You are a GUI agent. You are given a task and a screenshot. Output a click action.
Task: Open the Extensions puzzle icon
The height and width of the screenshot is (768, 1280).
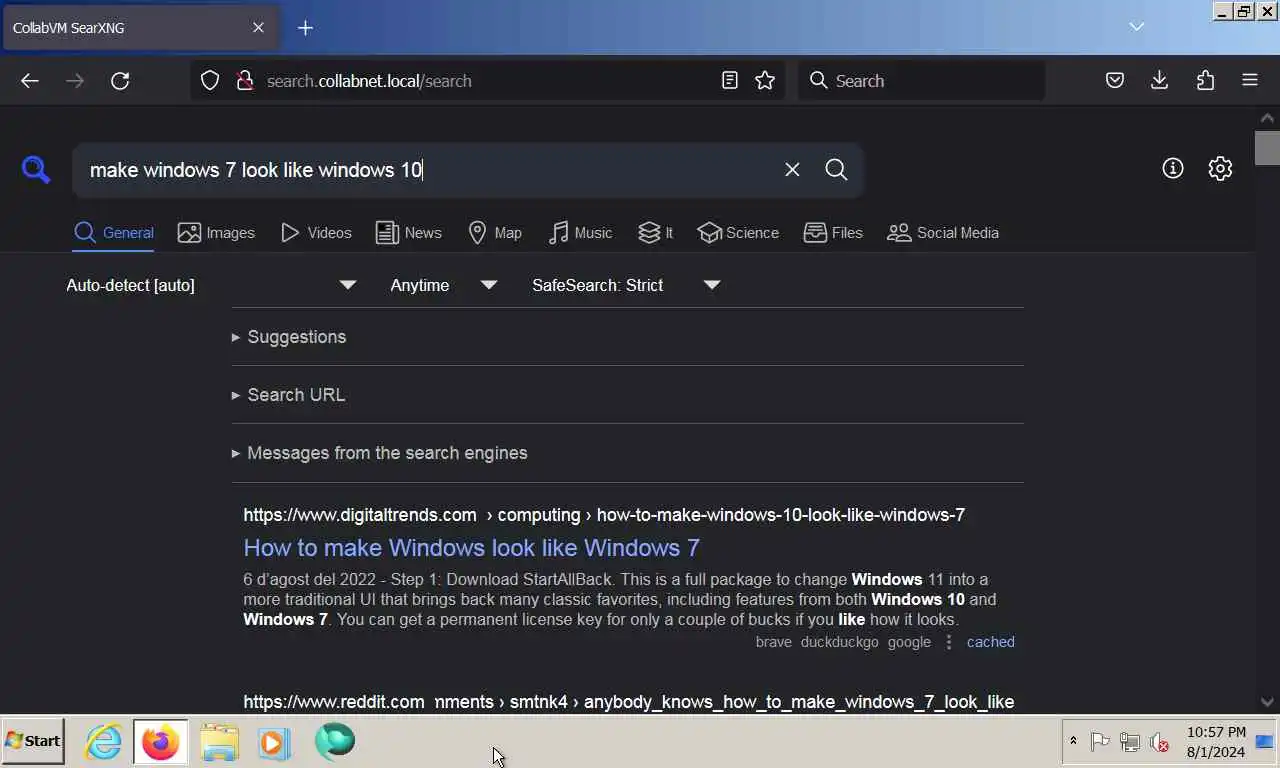point(1205,81)
